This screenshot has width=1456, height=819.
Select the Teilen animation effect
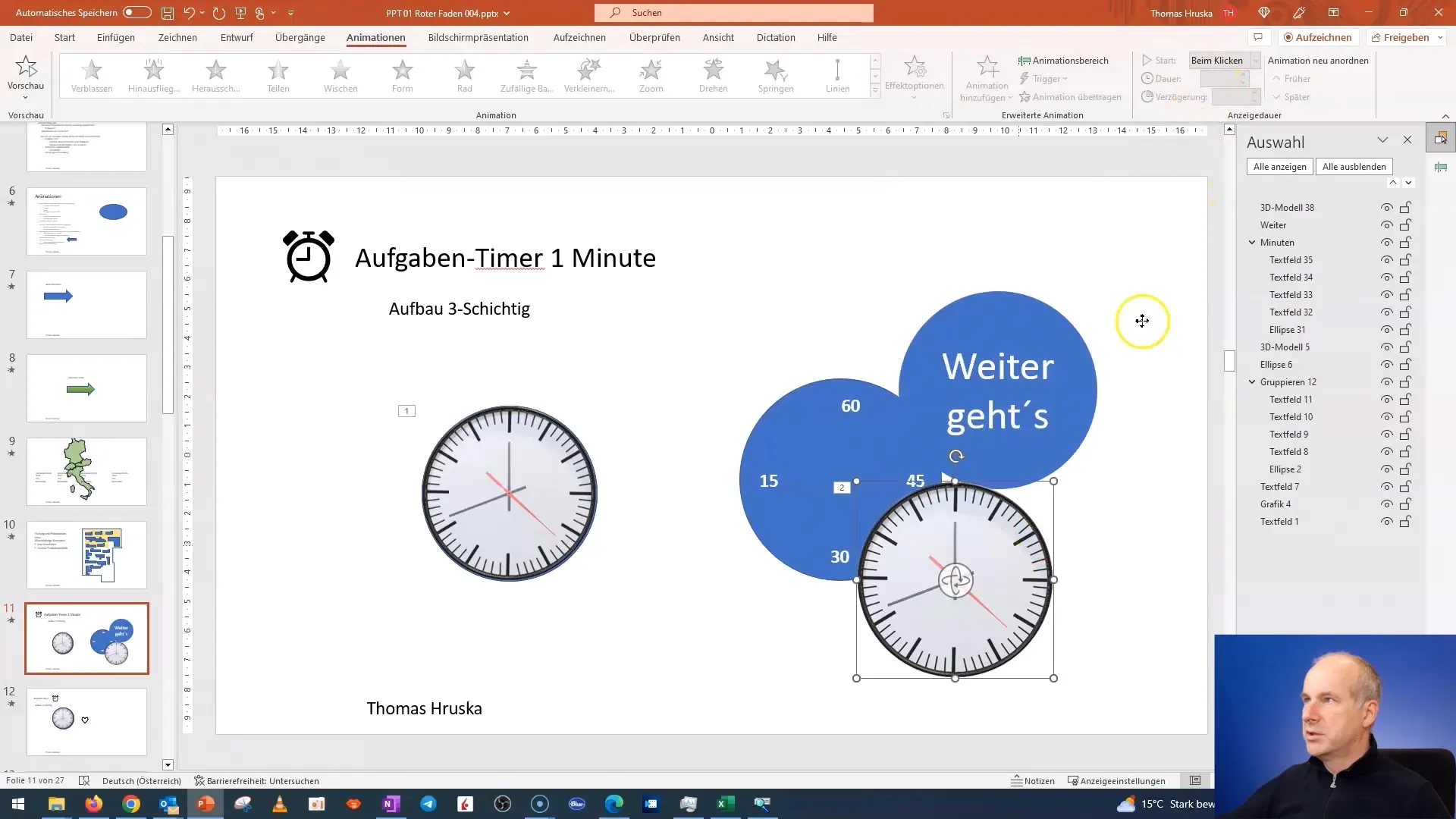[278, 76]
